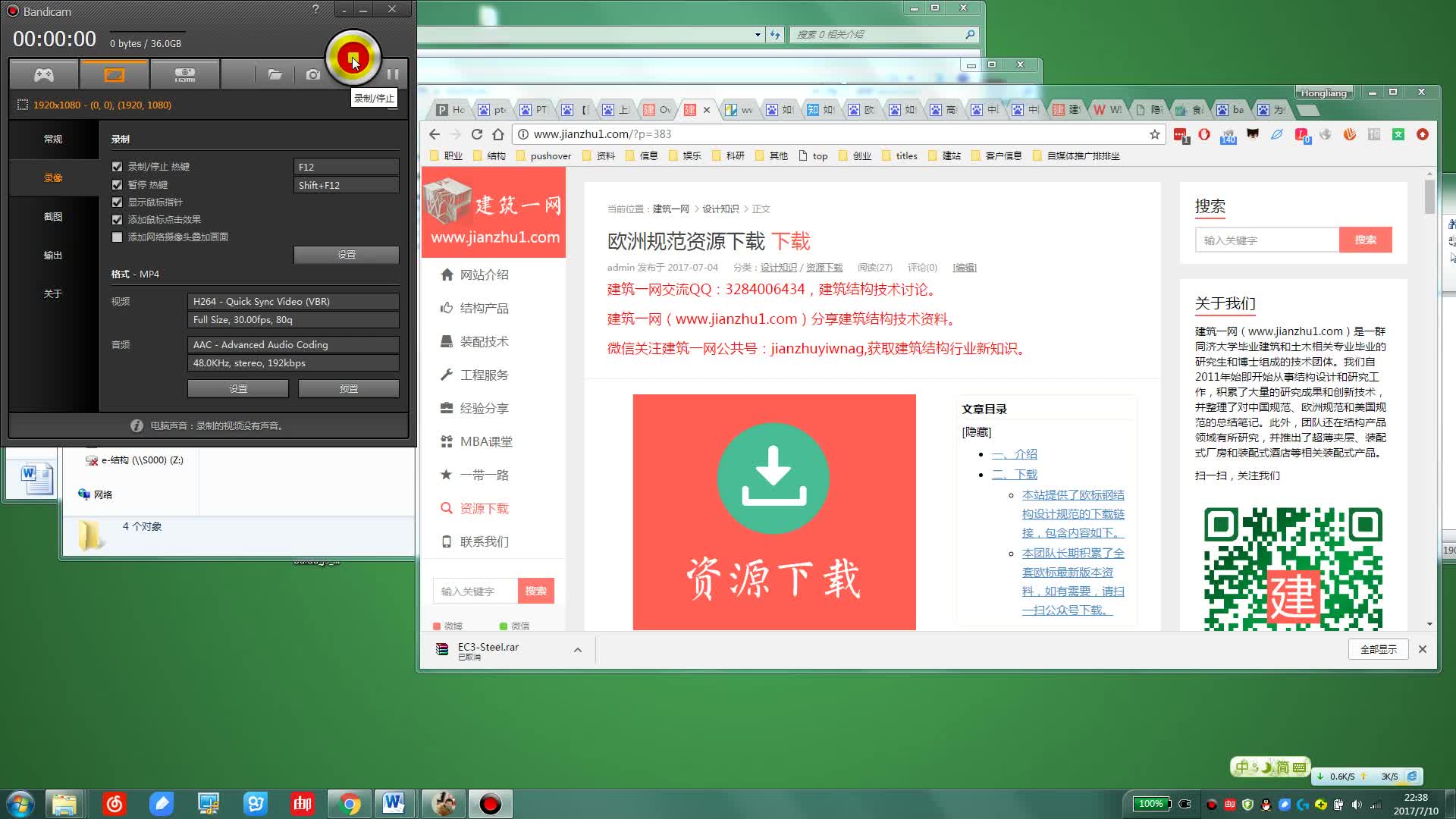This screenshot has height=819, width=1456.
Task: Open 资源下载 sidebar menu item
Action: coord(484,507)
